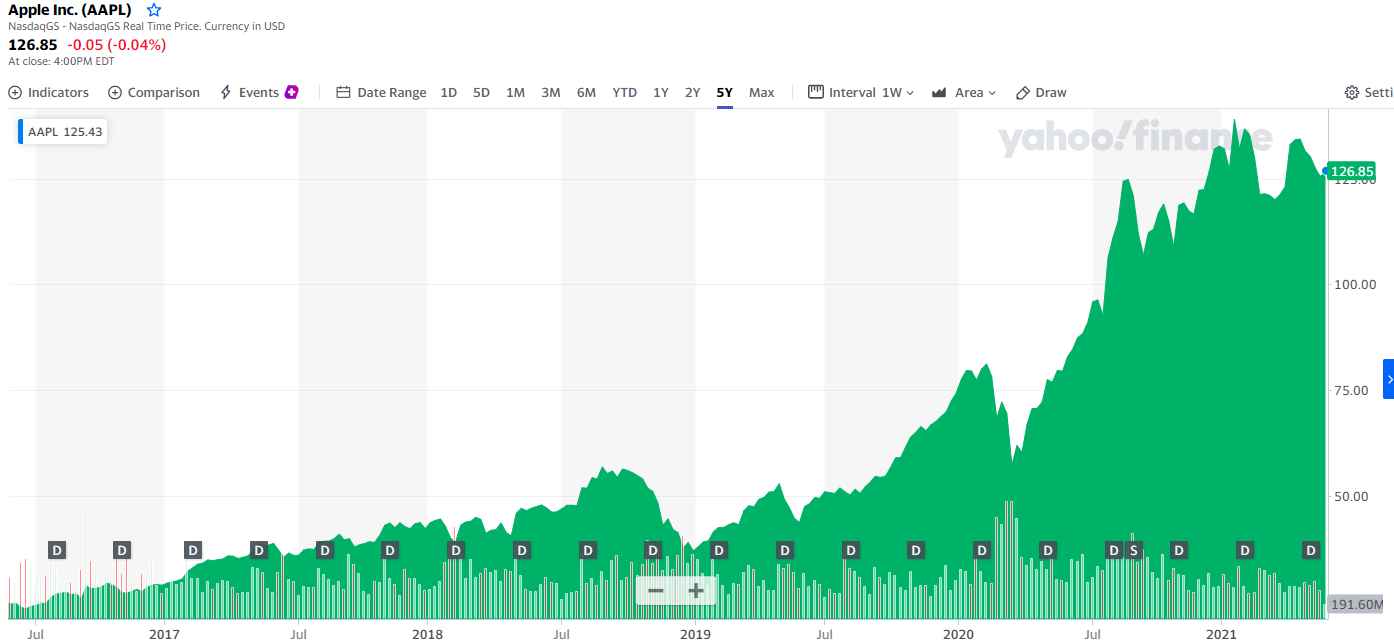The height and width of the screenshot is (644, 1394).
Task: Add AAPL to watchlist via star icon
Action: [x=154, y=10]
